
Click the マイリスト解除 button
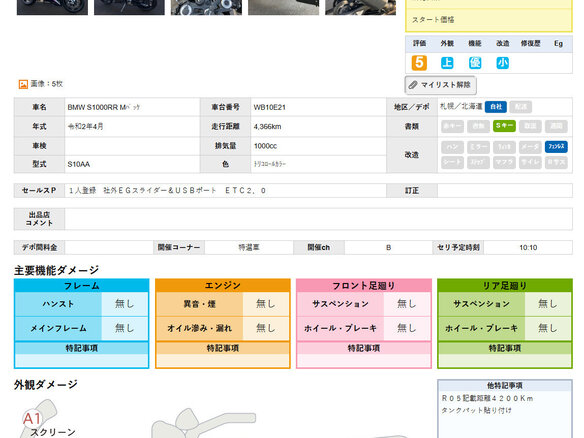[440, 85]
